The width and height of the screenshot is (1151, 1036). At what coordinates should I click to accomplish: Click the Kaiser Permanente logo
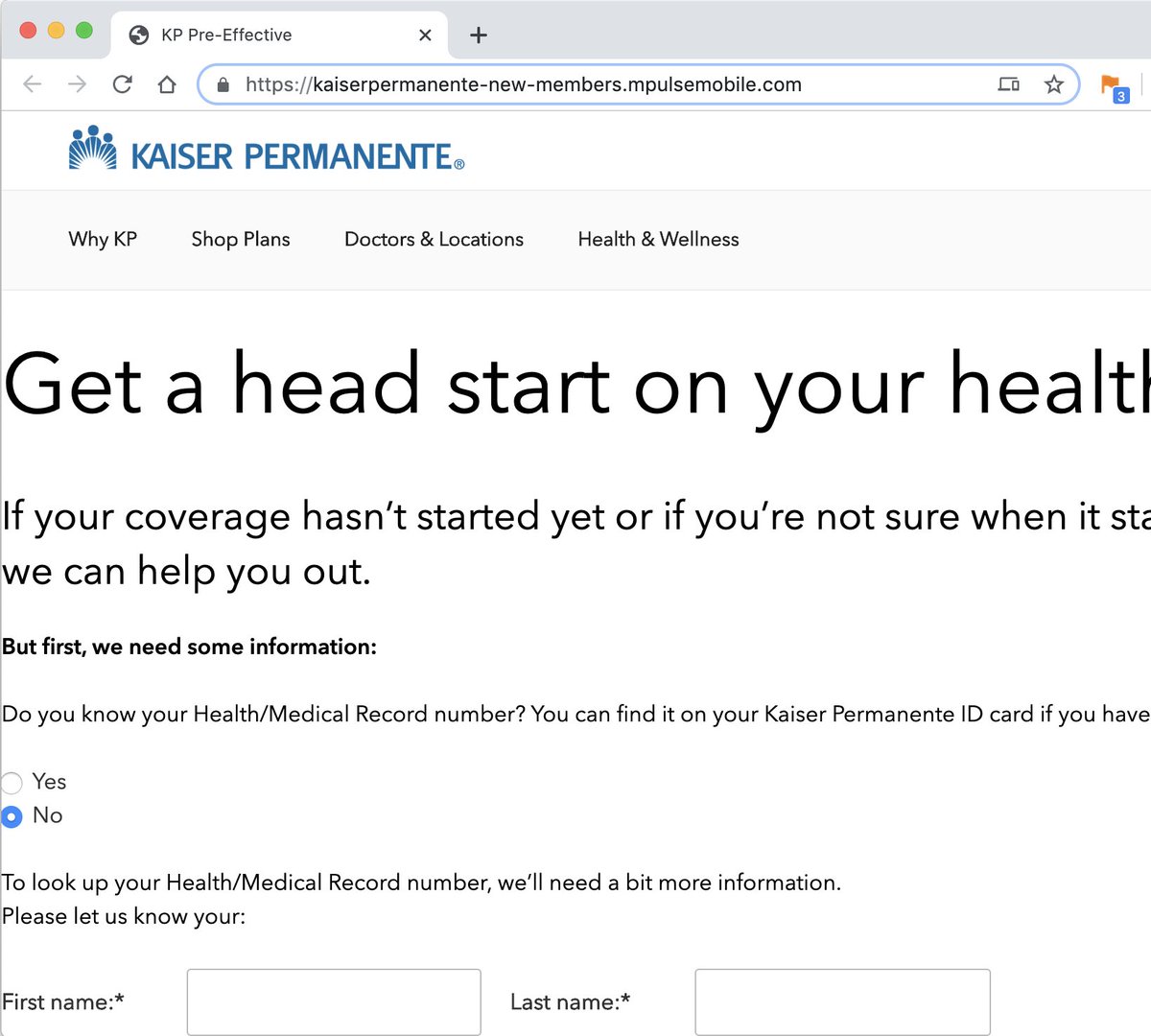click(267, 150)
